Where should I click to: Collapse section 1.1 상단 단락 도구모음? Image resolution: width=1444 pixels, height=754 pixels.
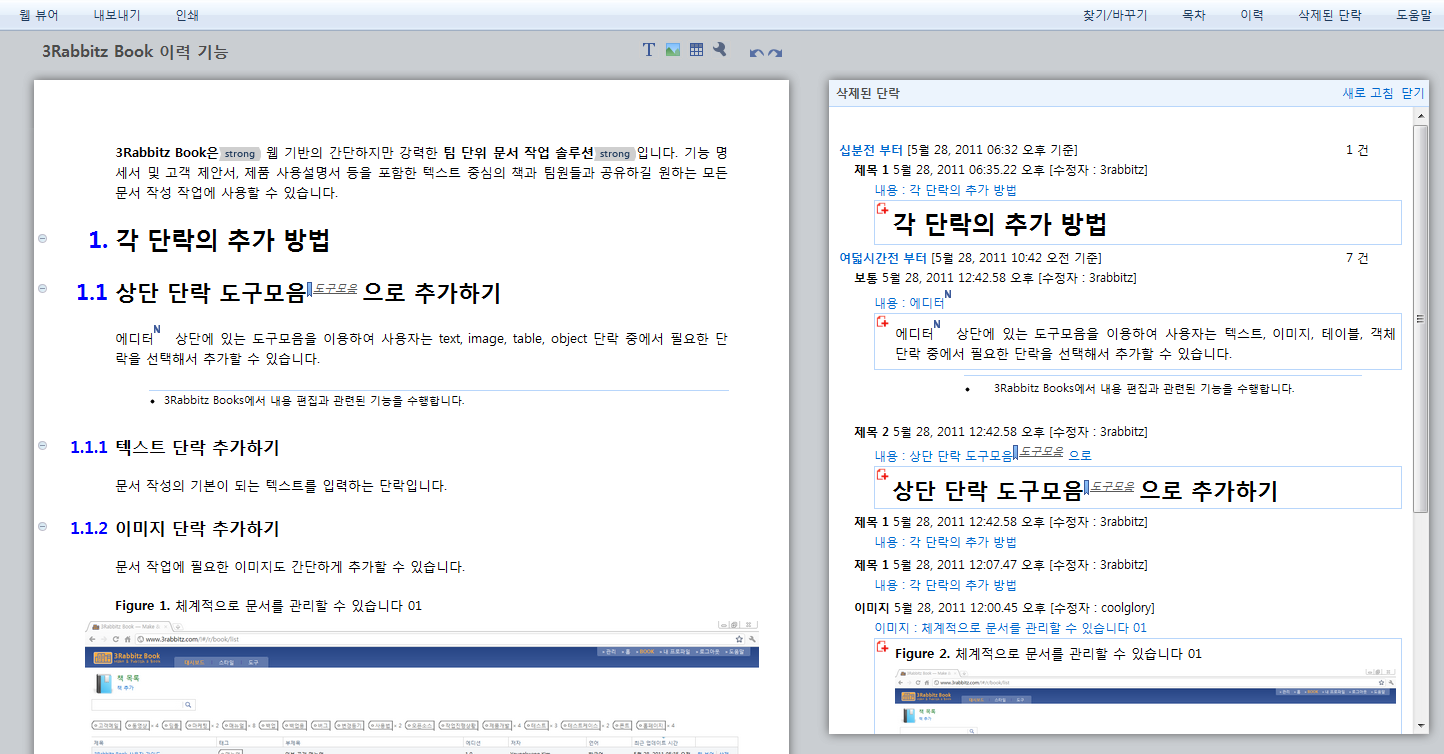click(42, 289)
